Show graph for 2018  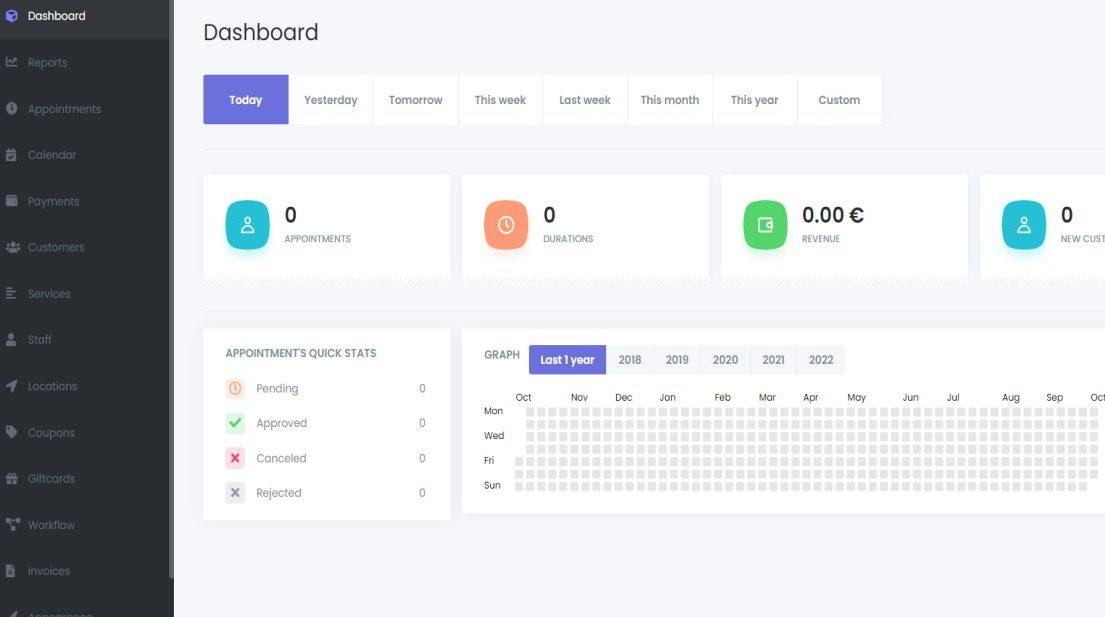[630, 359]
